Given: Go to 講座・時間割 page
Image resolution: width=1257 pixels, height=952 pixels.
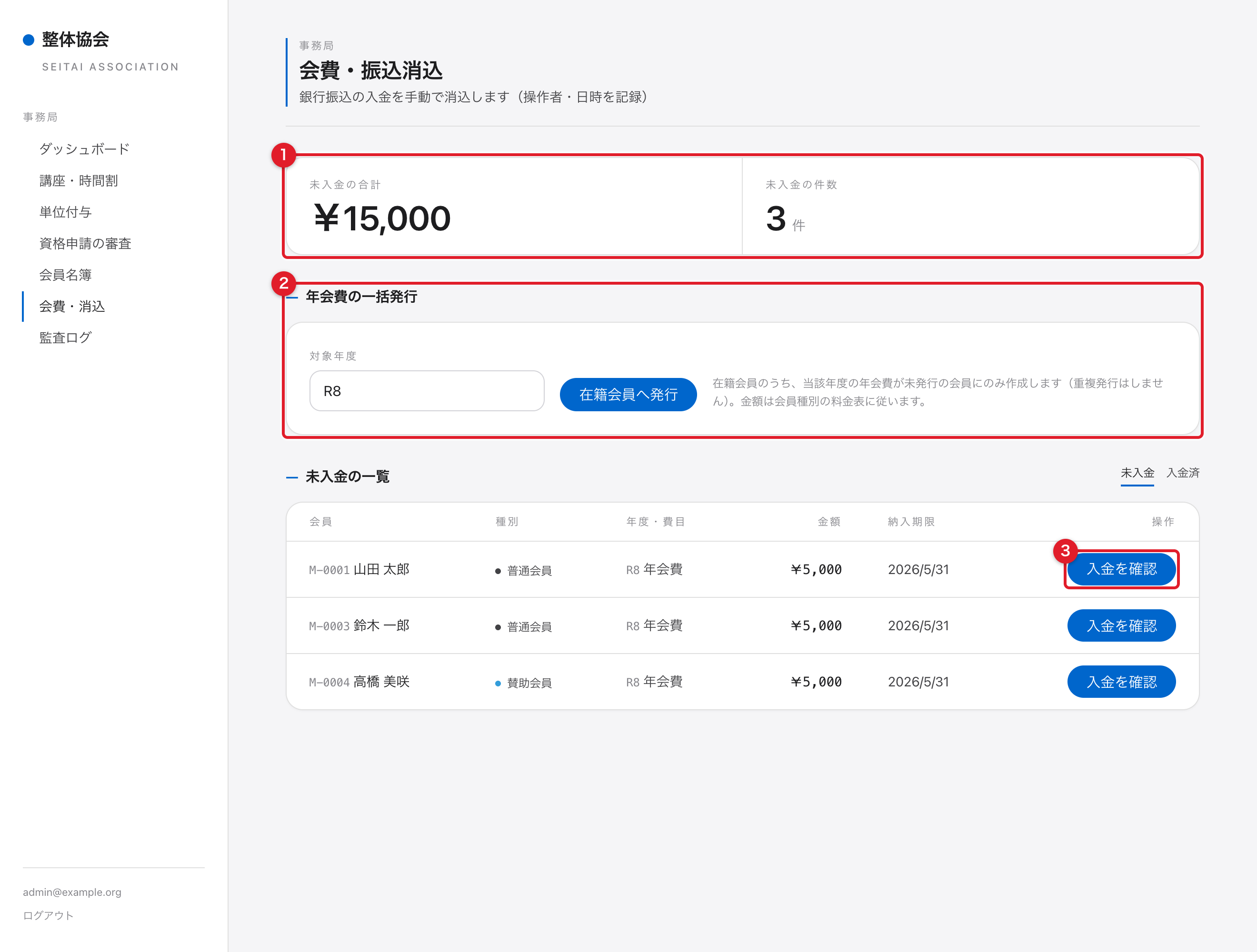Looking at the screenshot, I should click(79, 180).
